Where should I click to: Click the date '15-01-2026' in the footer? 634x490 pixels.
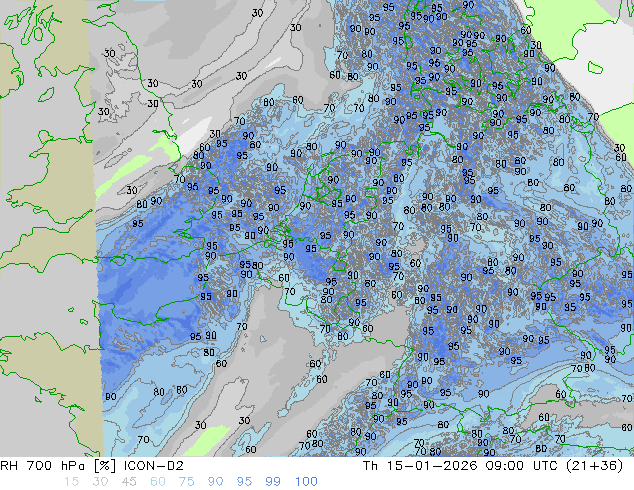[432, 466]
